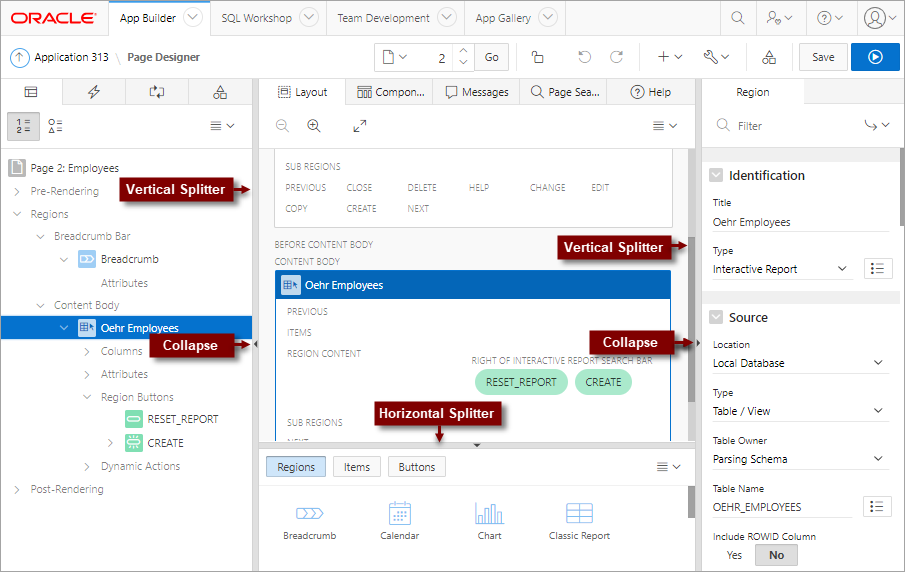This screenshot has width=905, height=572.
Task: Open the Create plus menu
Action: (x=670, y=57)
